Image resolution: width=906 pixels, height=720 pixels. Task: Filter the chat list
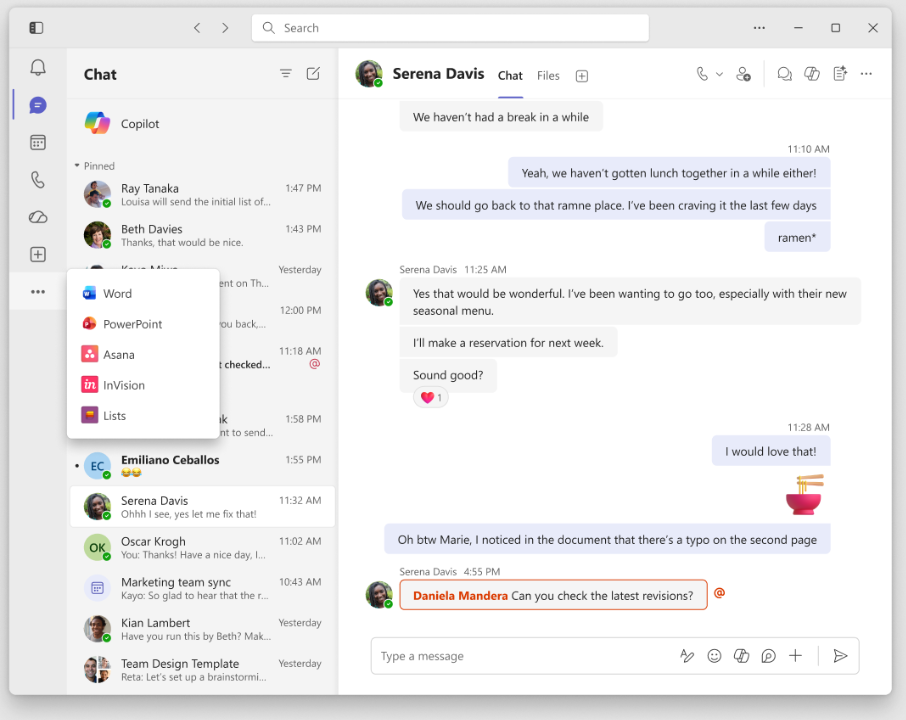286,74
